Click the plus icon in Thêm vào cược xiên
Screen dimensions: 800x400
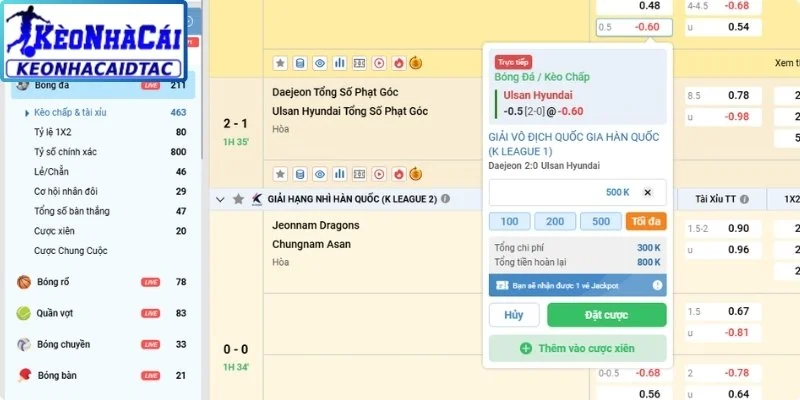click(x=526, y=348)
